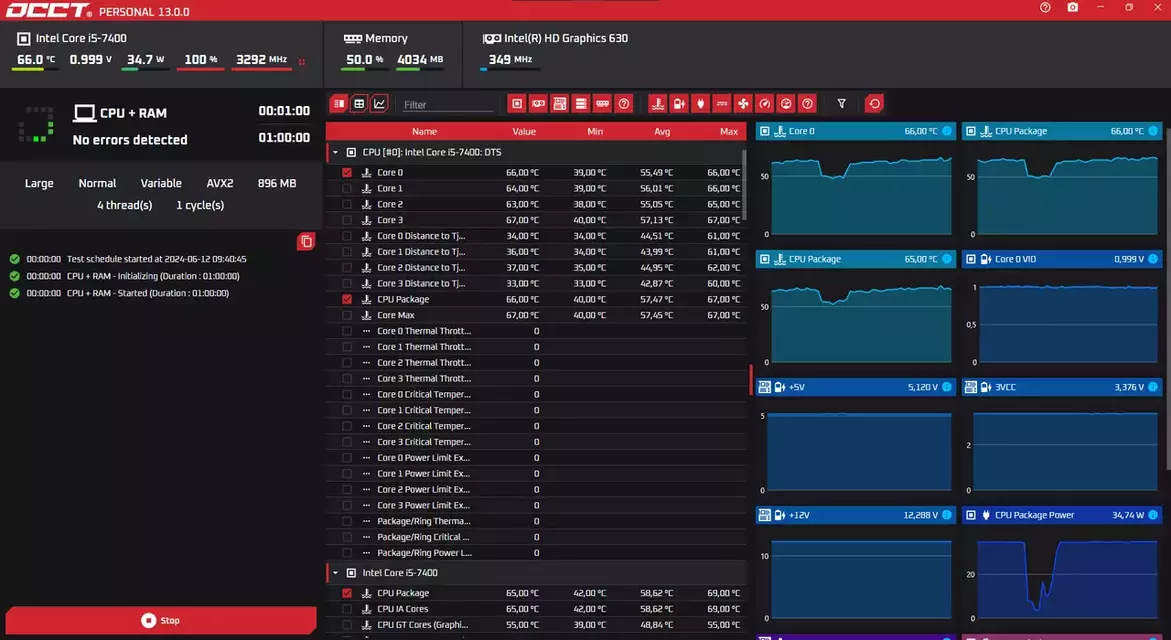Viewport: 1171px width, 640px height.
Task: Toggle the unknown hardware filter question icon
Action: coord(624,104)
